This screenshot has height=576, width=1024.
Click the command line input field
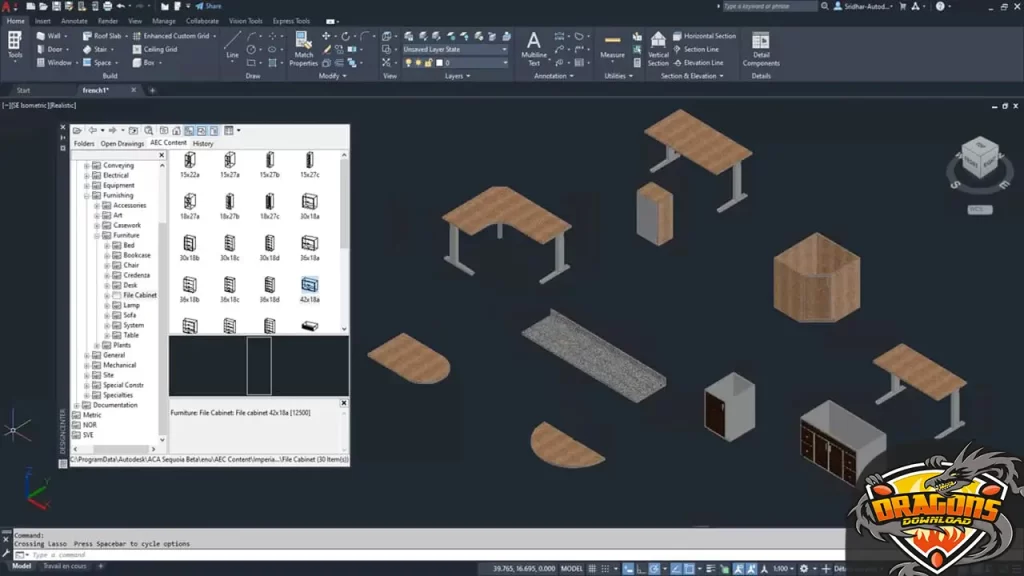pyautogui.click(x=436, y=555)
